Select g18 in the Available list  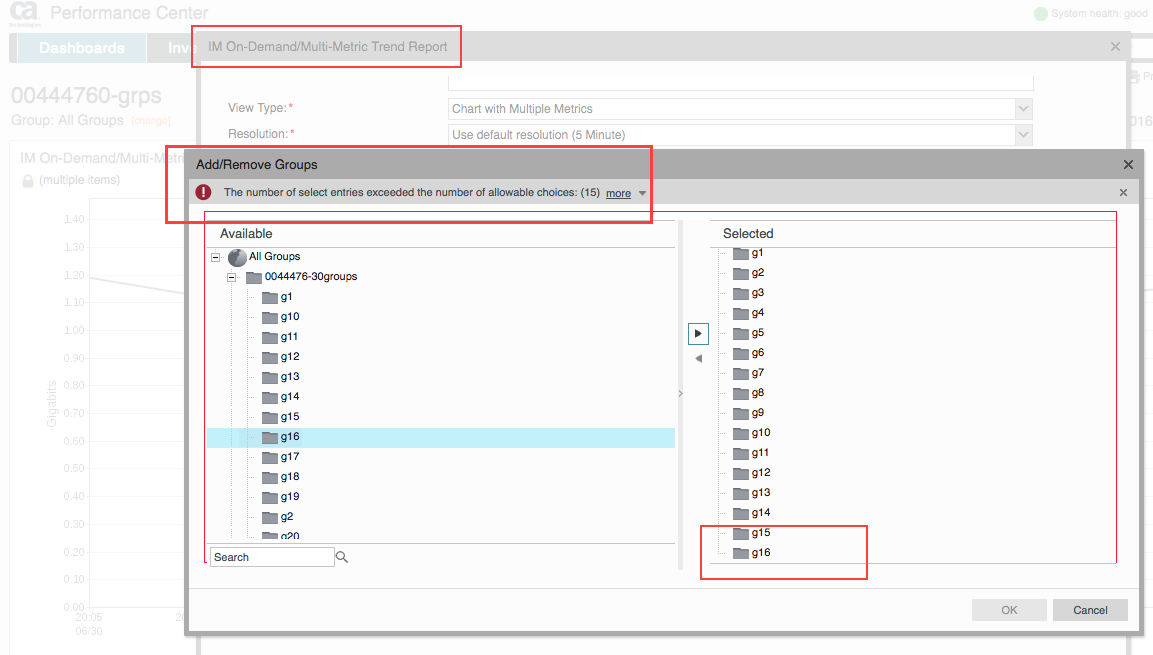click(290, 477)
